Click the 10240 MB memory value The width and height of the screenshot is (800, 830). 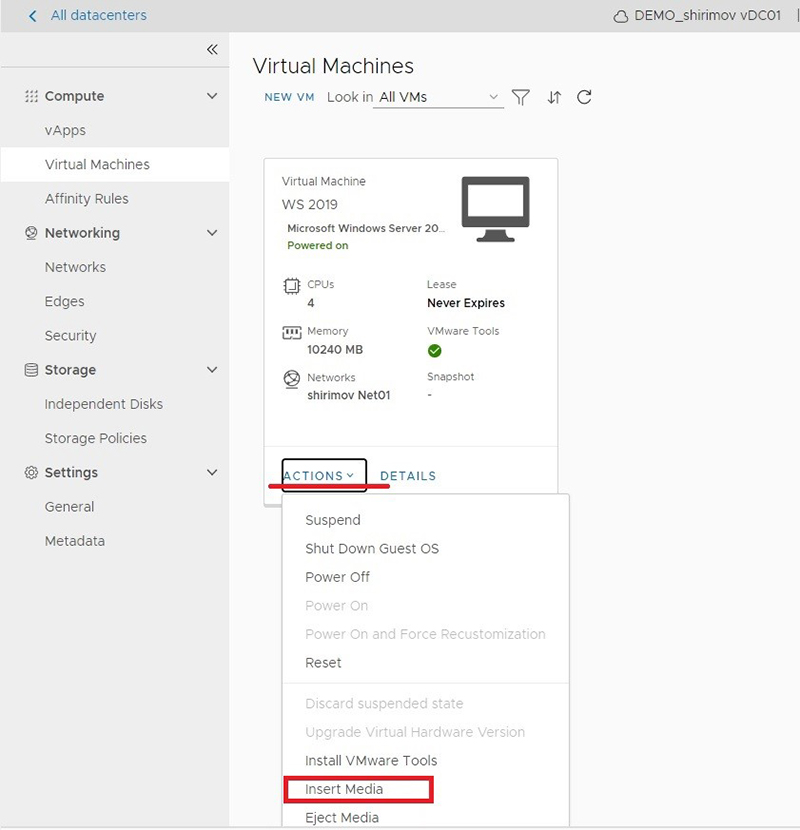click(335, 350)
